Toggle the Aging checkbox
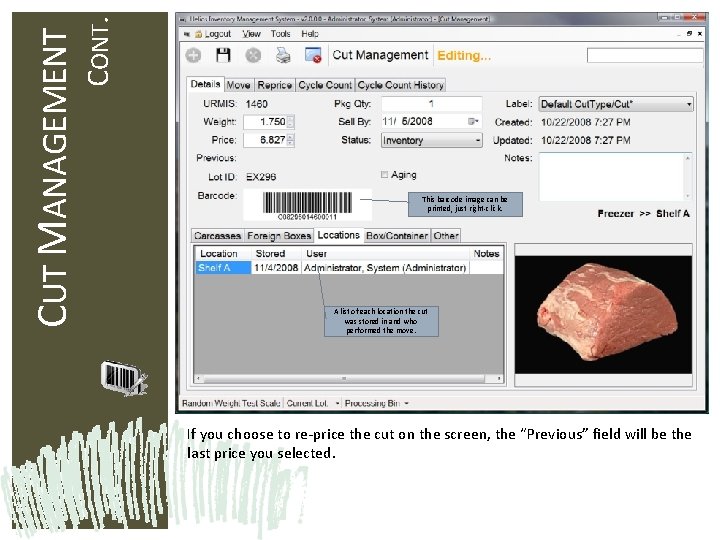This screenshot has height=540, width=720. tap(384, 175)
